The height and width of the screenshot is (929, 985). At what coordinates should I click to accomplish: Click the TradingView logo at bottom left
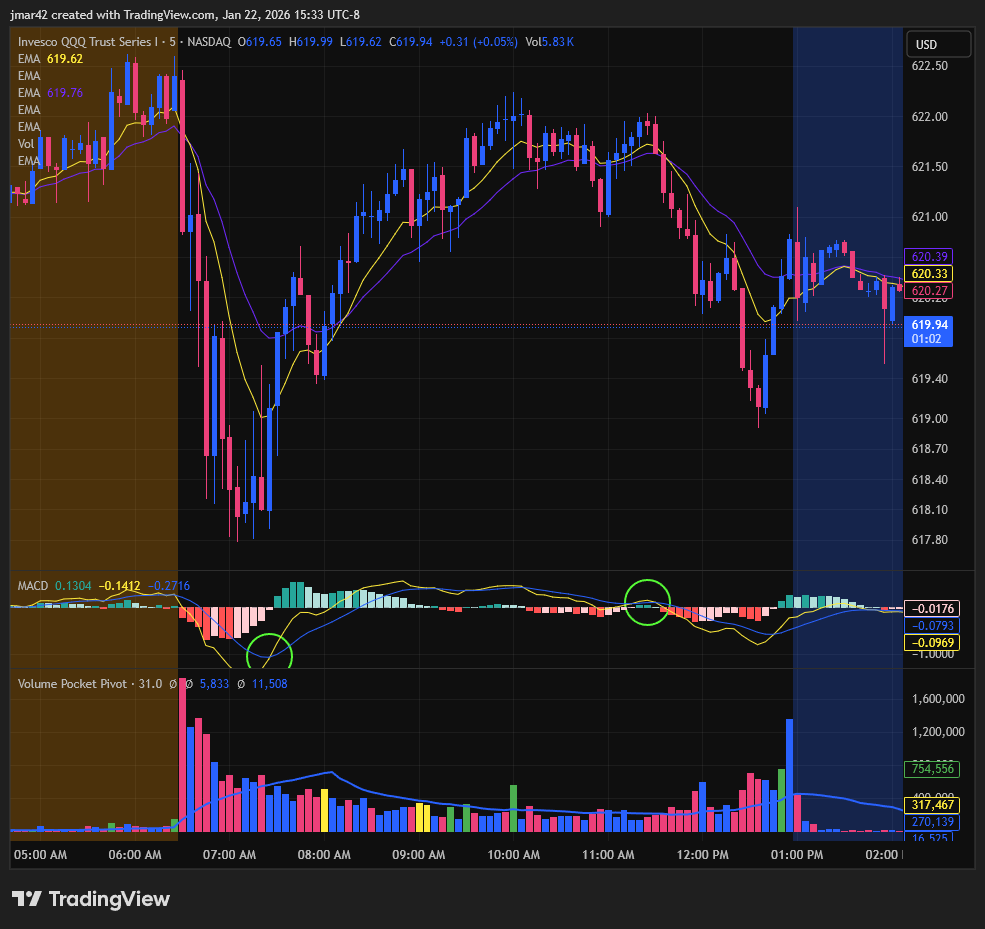point(91,898)
